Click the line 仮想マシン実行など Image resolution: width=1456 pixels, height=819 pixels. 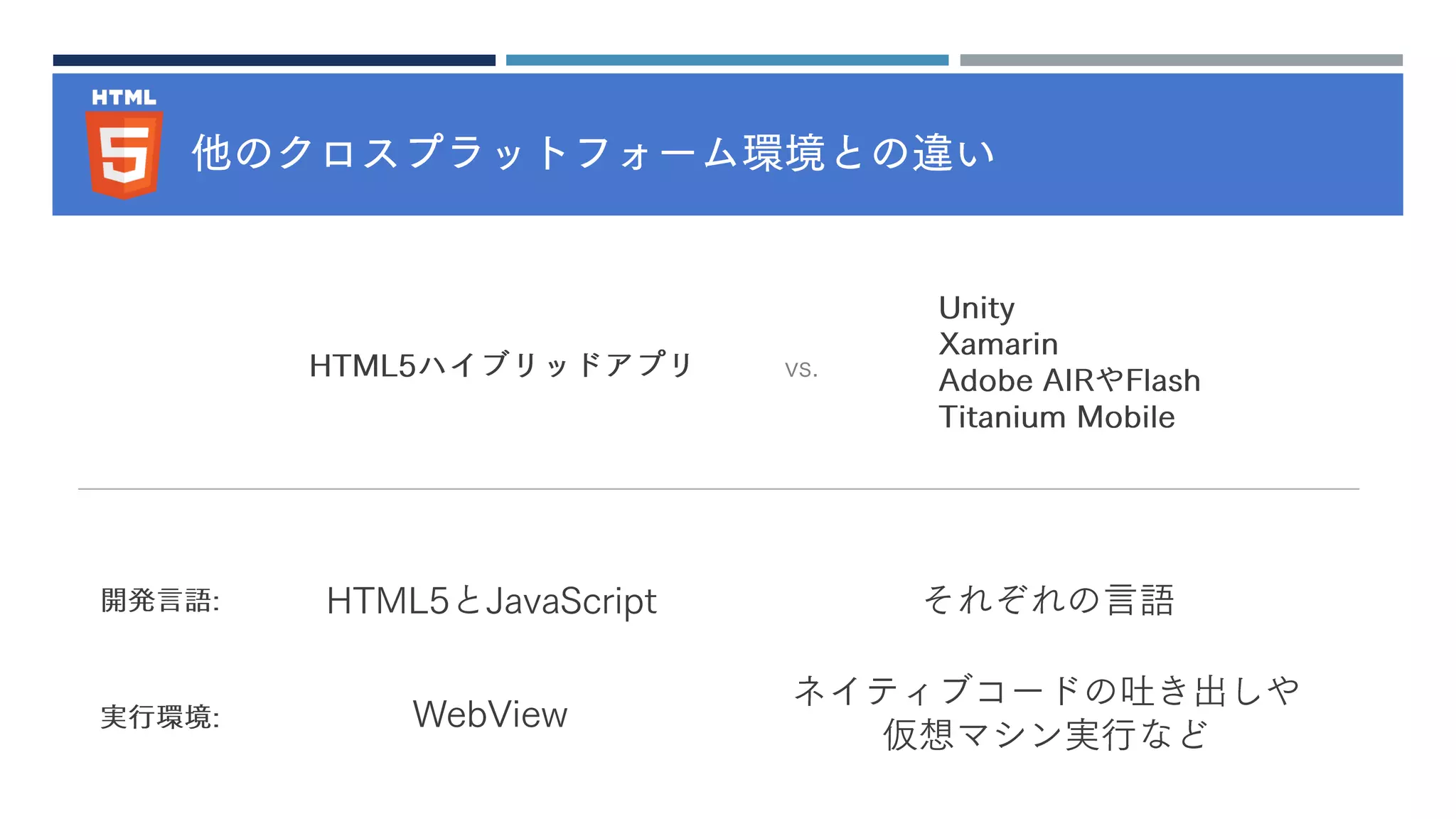click(x=1045, y=734)
